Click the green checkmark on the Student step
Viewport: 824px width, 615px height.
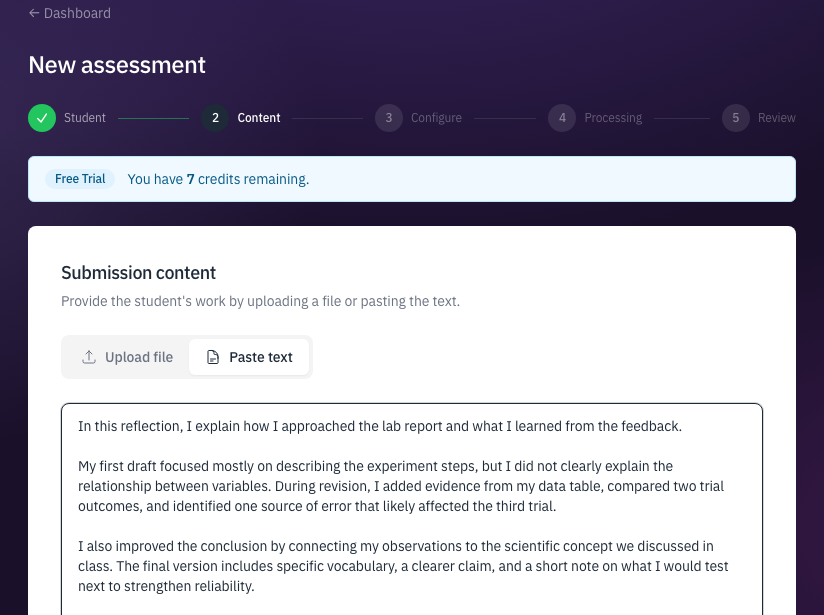coord(41,117)
